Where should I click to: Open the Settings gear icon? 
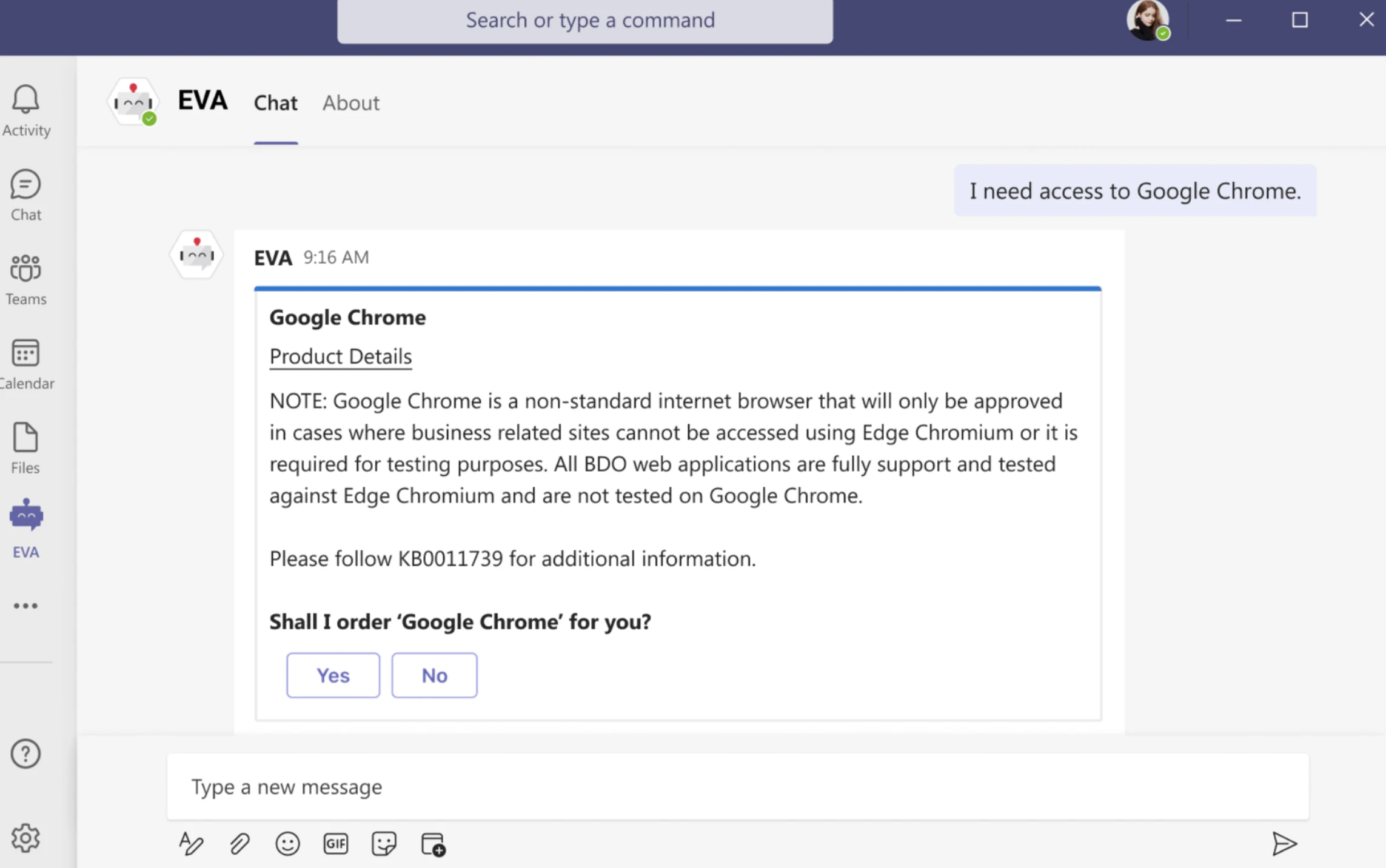coord(25,838)
